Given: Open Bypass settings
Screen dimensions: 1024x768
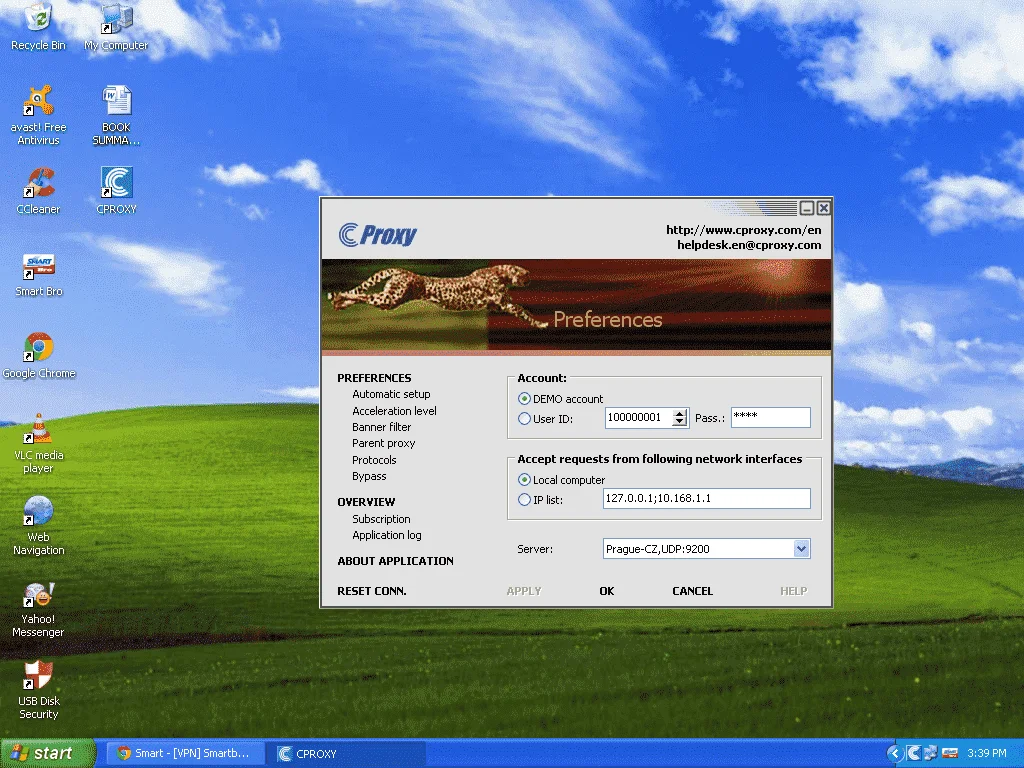Looking at the screenshot, I should [369, 476].
